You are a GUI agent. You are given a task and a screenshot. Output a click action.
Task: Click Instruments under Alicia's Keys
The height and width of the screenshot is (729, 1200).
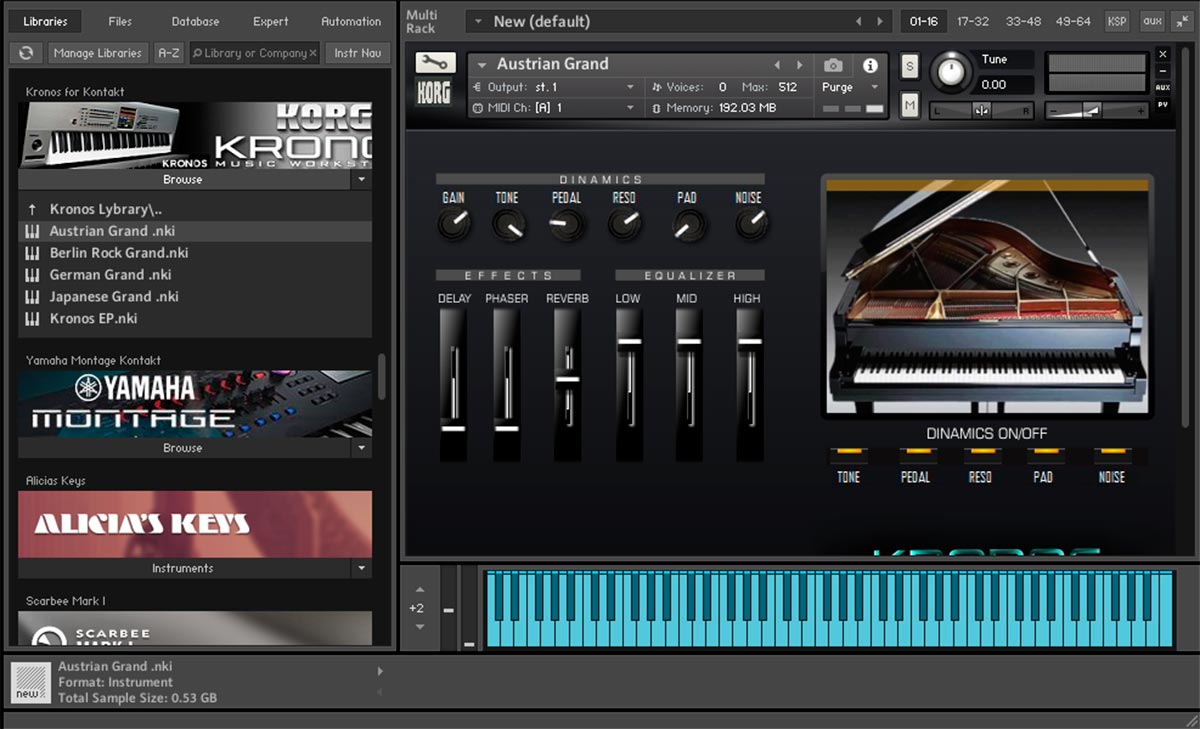pos(183,568)
